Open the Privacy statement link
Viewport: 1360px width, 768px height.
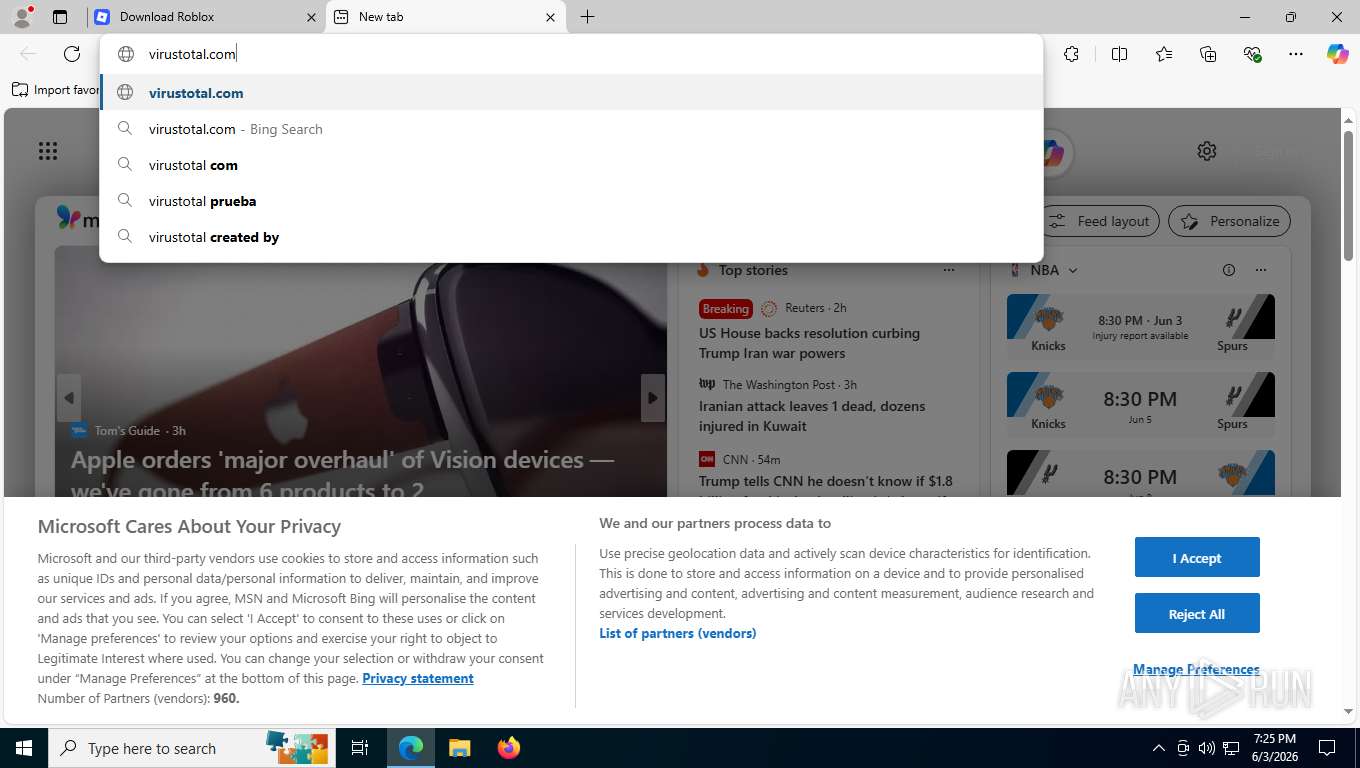418,678
